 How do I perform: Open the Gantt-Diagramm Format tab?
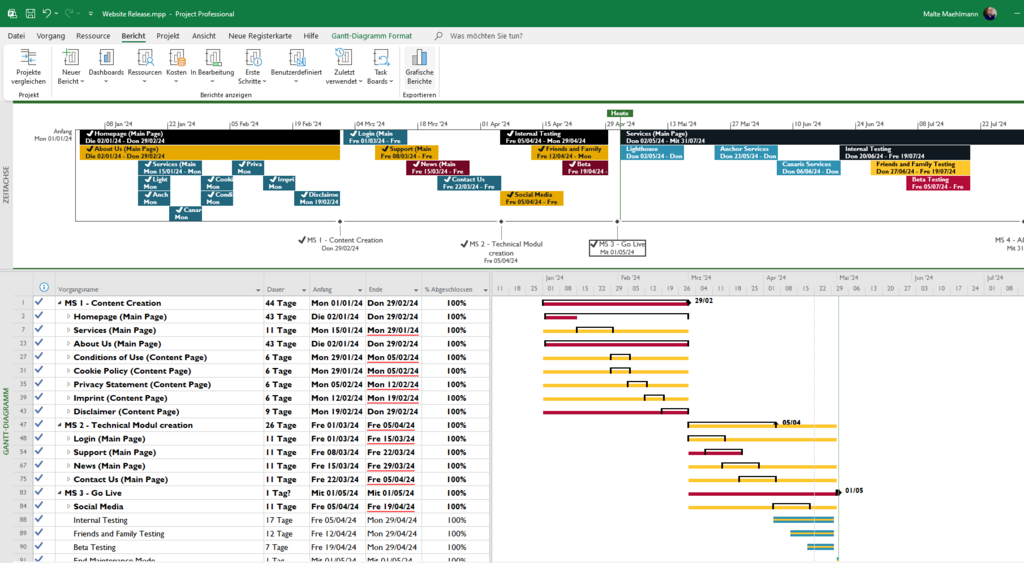point(372,36)
